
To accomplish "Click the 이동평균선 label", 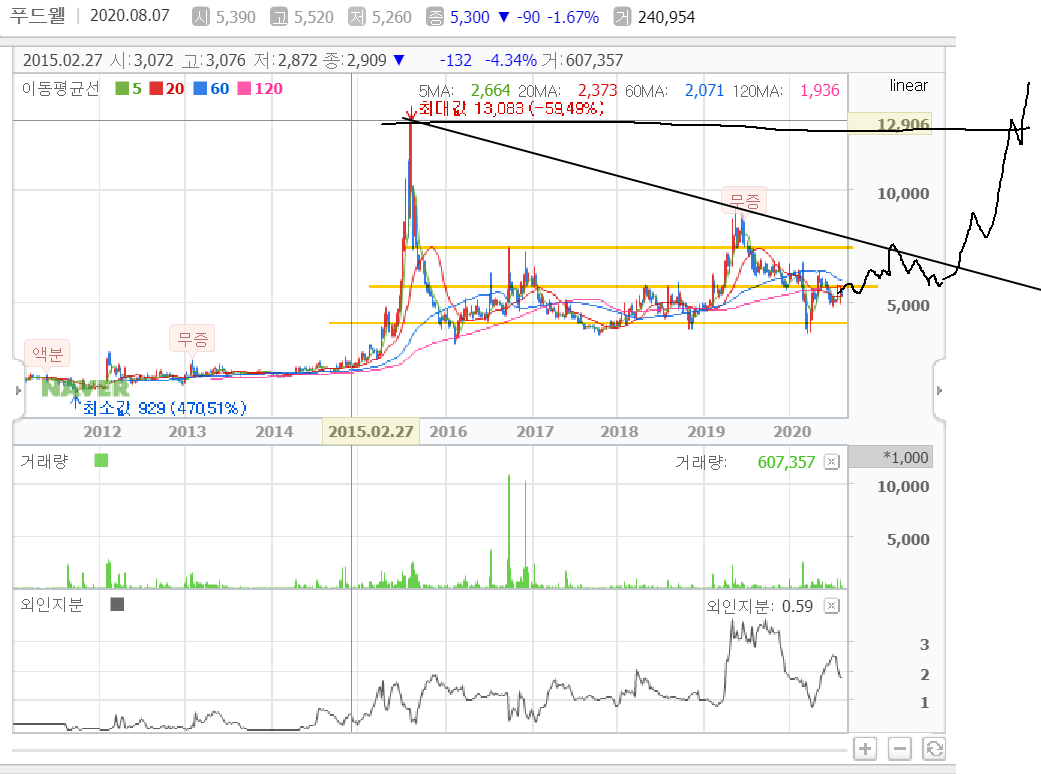I will [x=60, y=88].
